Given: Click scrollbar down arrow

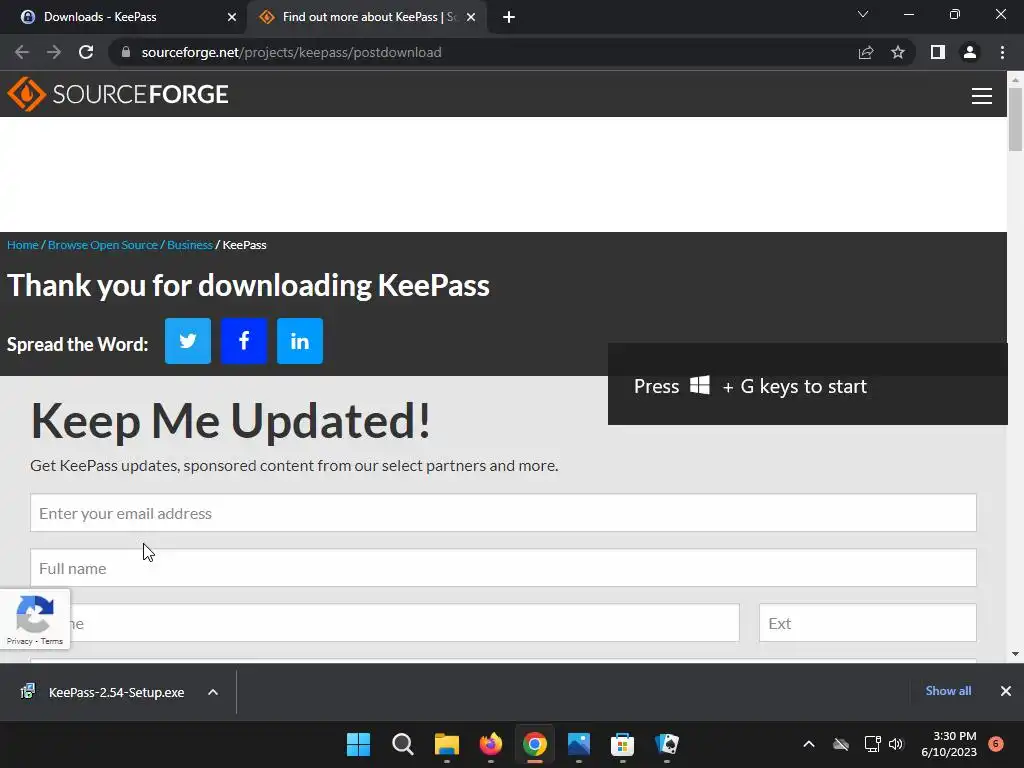Looking at the screenshot, I should [1015, 654].
